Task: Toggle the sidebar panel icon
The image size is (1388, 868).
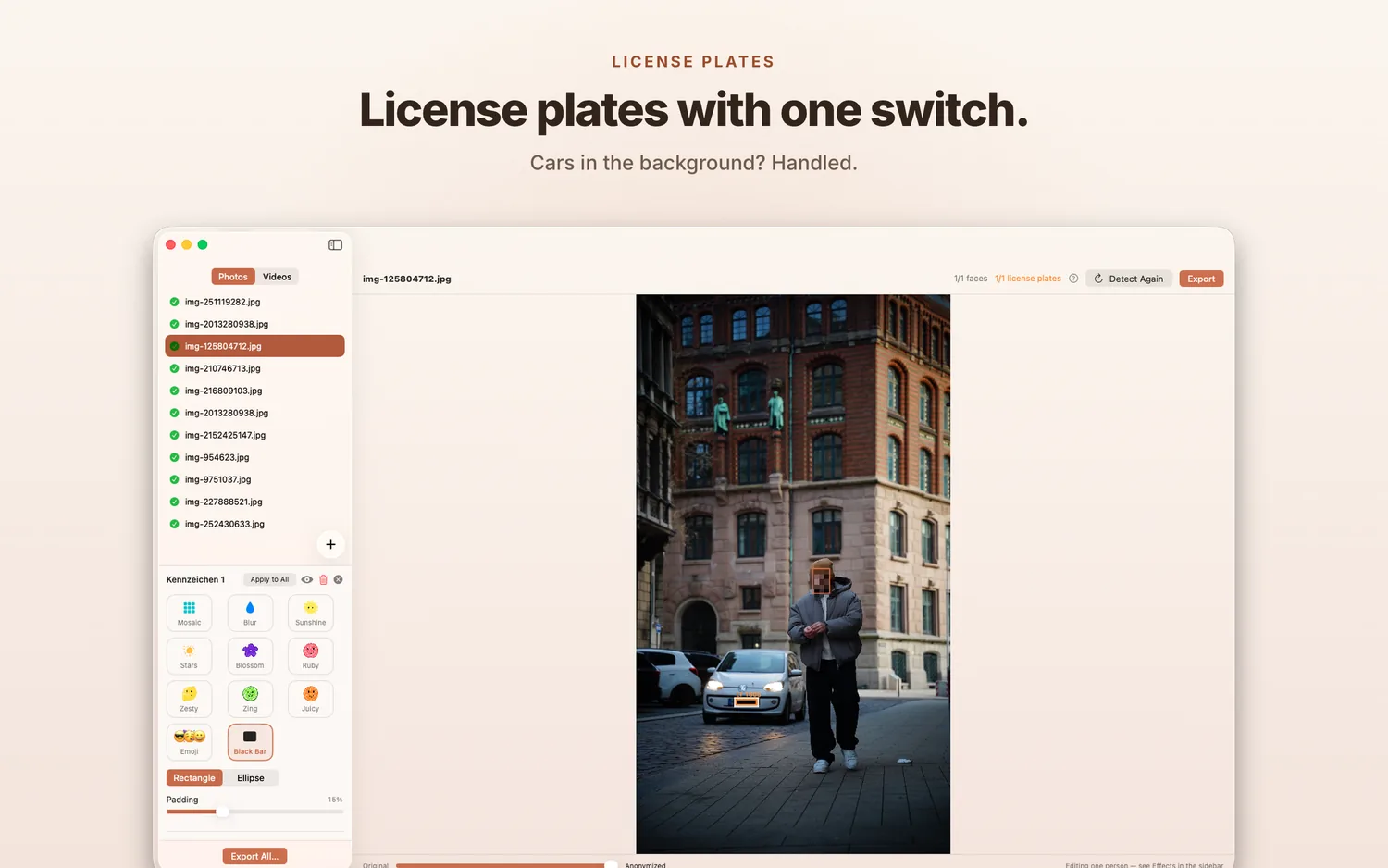Action: 335,245
